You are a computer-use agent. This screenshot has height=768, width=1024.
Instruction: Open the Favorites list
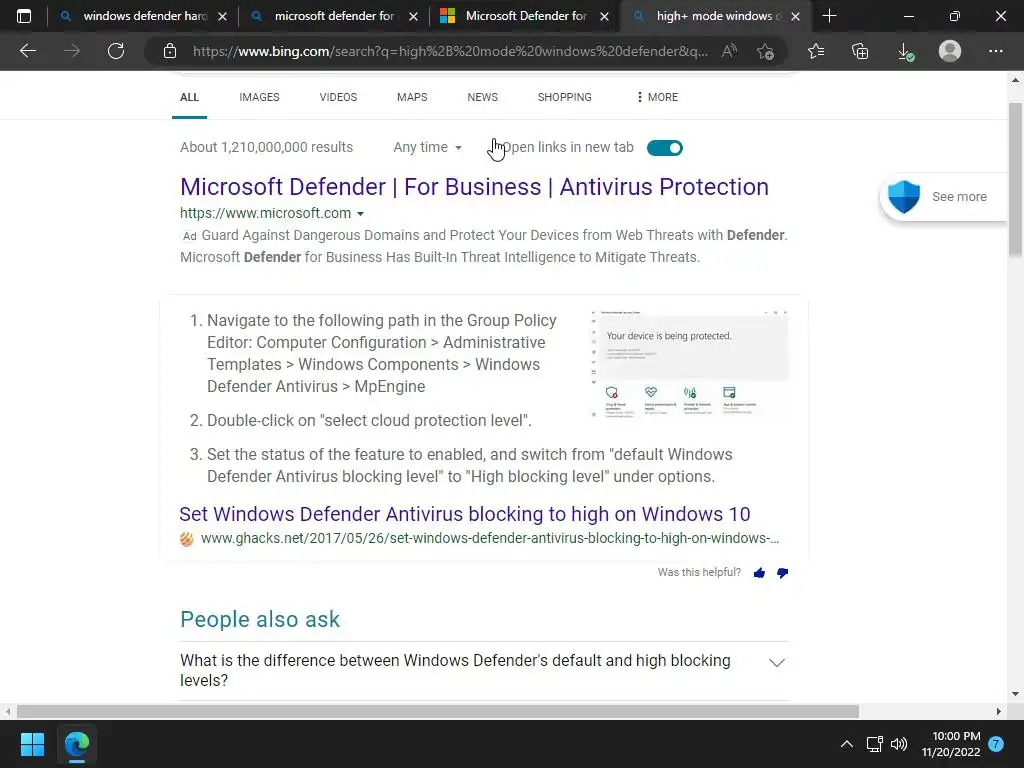pyautogui.click(x=816, y=51)
